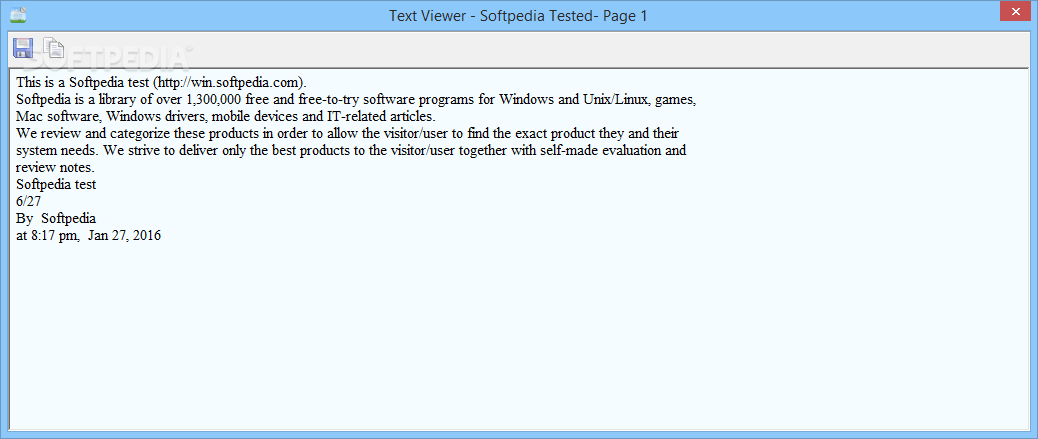Click the phrase 'IT-related articles'
This screenshot has height=439, width=1038.
click(x=377, y=116)
